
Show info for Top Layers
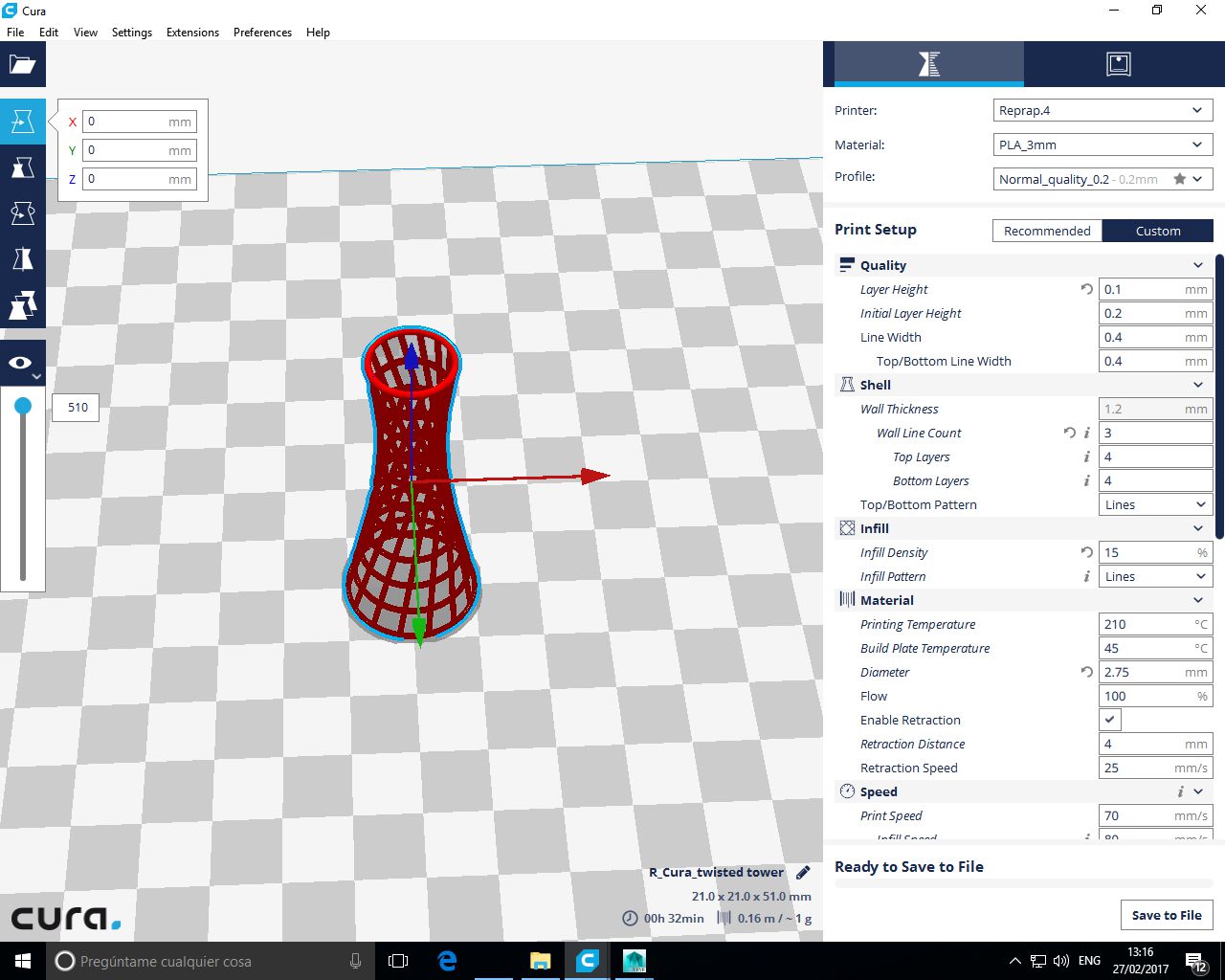click(x=1086, y=457)
